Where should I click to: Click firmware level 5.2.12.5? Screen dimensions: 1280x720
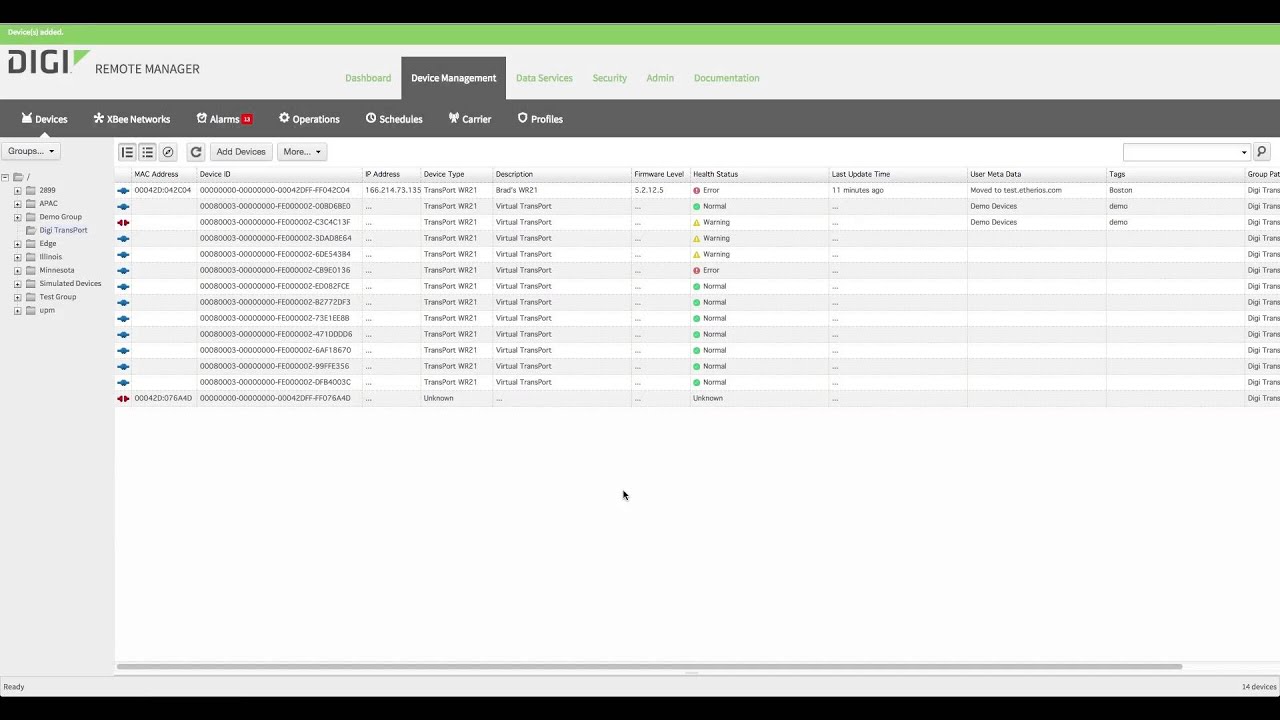(x=649, y=190)
